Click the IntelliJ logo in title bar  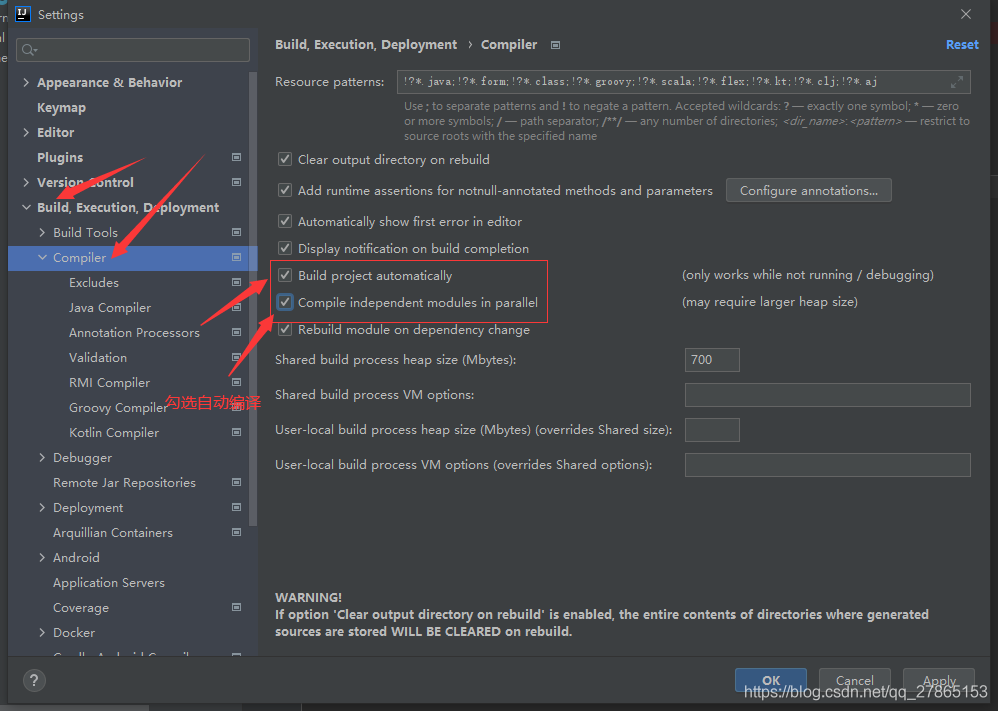[x=23, y=14]
